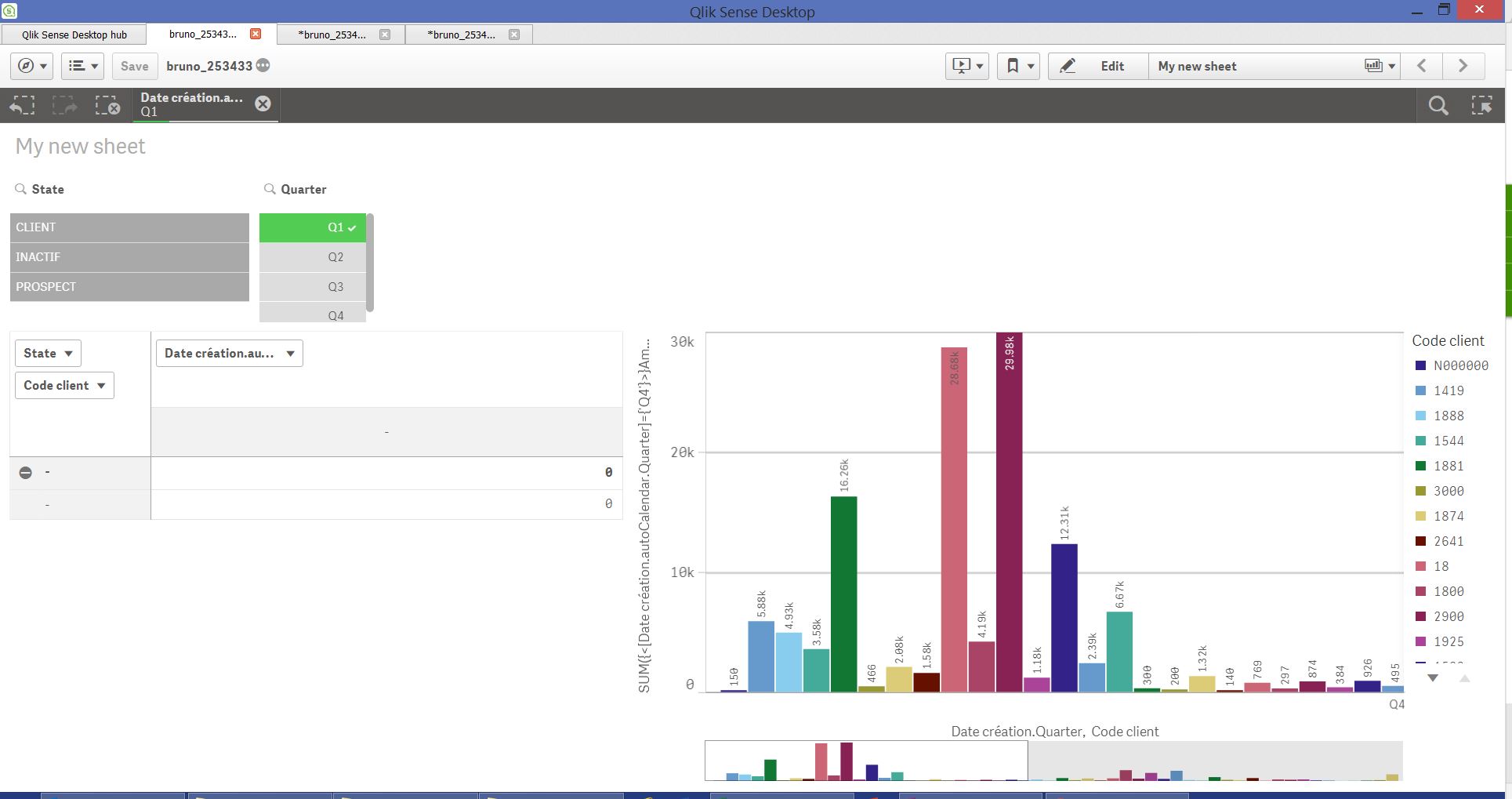Open the storytelling presentation menu
The image size is (1512, 799).
click(x=966, y=66)
